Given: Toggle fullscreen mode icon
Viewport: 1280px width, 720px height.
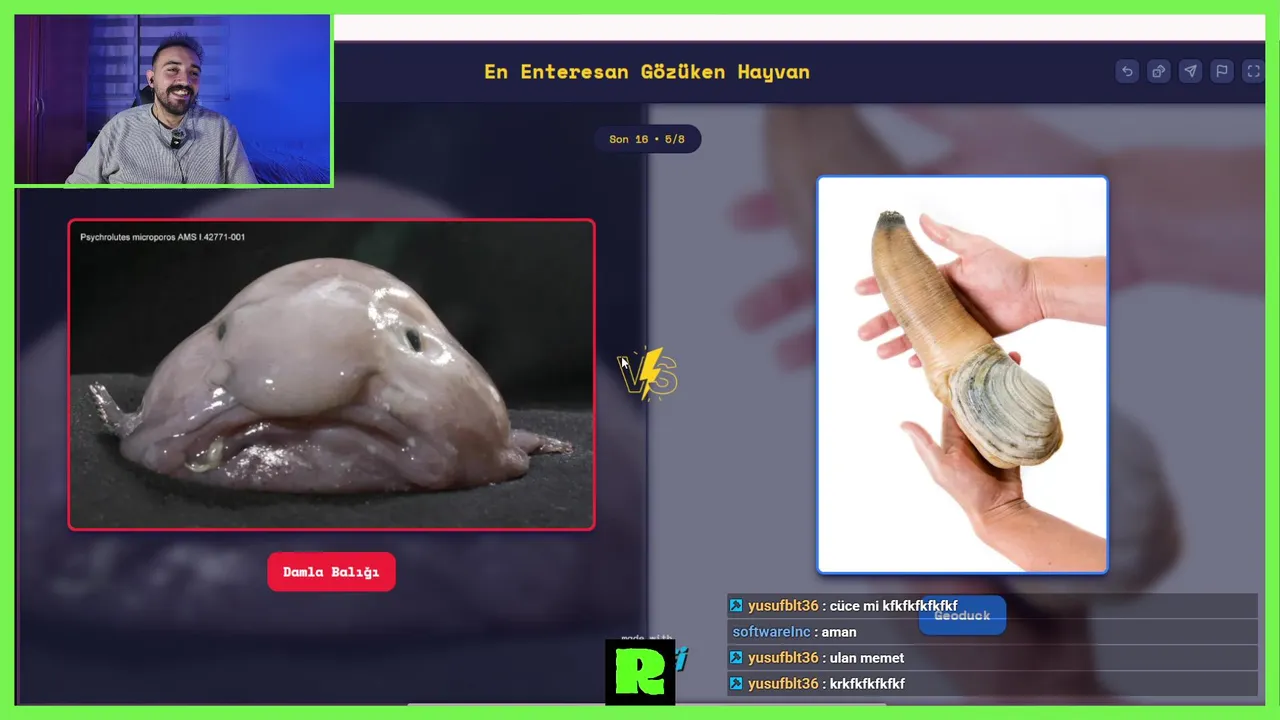Looking at the screenshot, I should point(1253,71).
